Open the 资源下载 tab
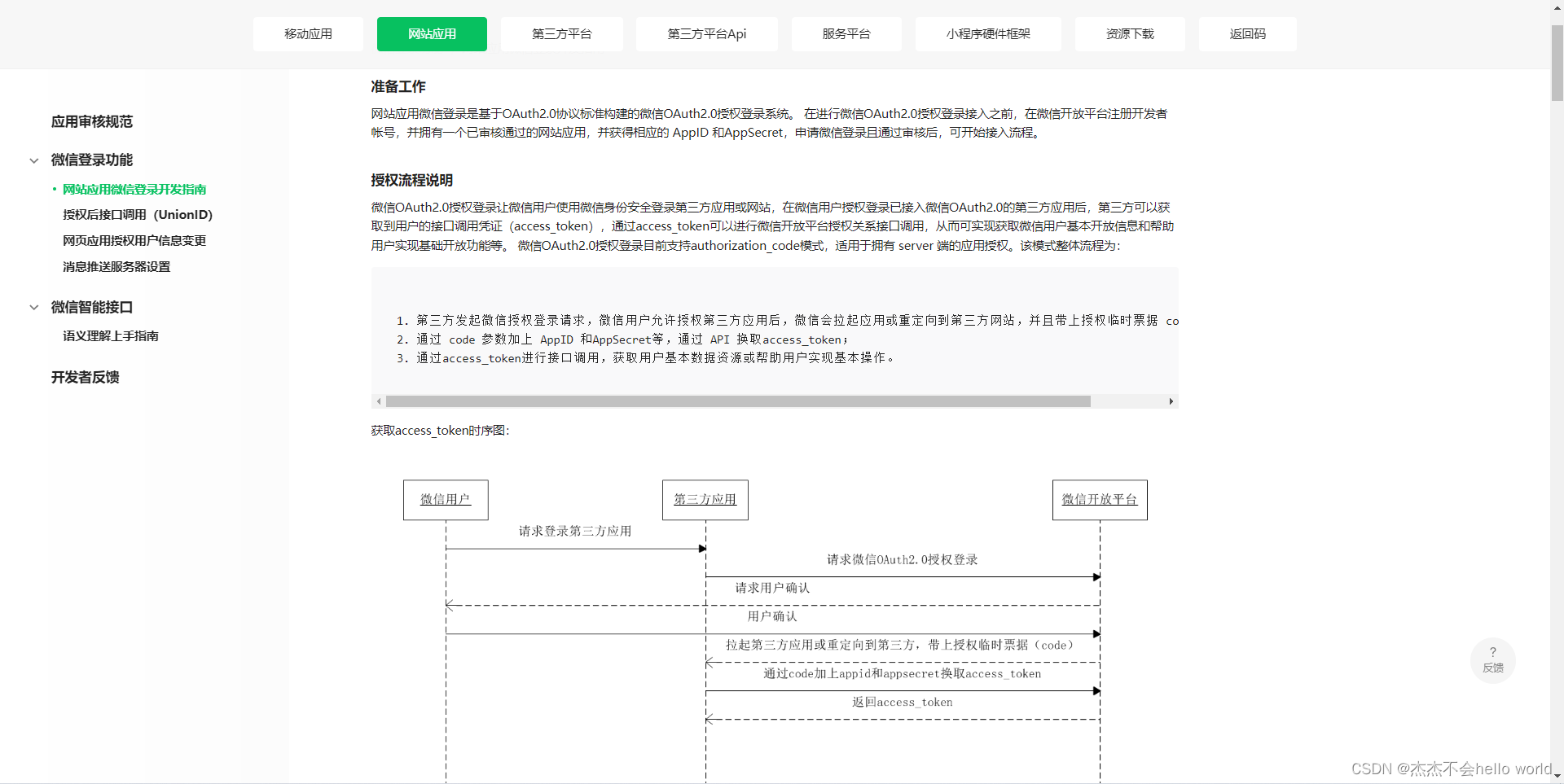Image resolution: width=1564 pixels, height=784 pixels. [1130, 34]
